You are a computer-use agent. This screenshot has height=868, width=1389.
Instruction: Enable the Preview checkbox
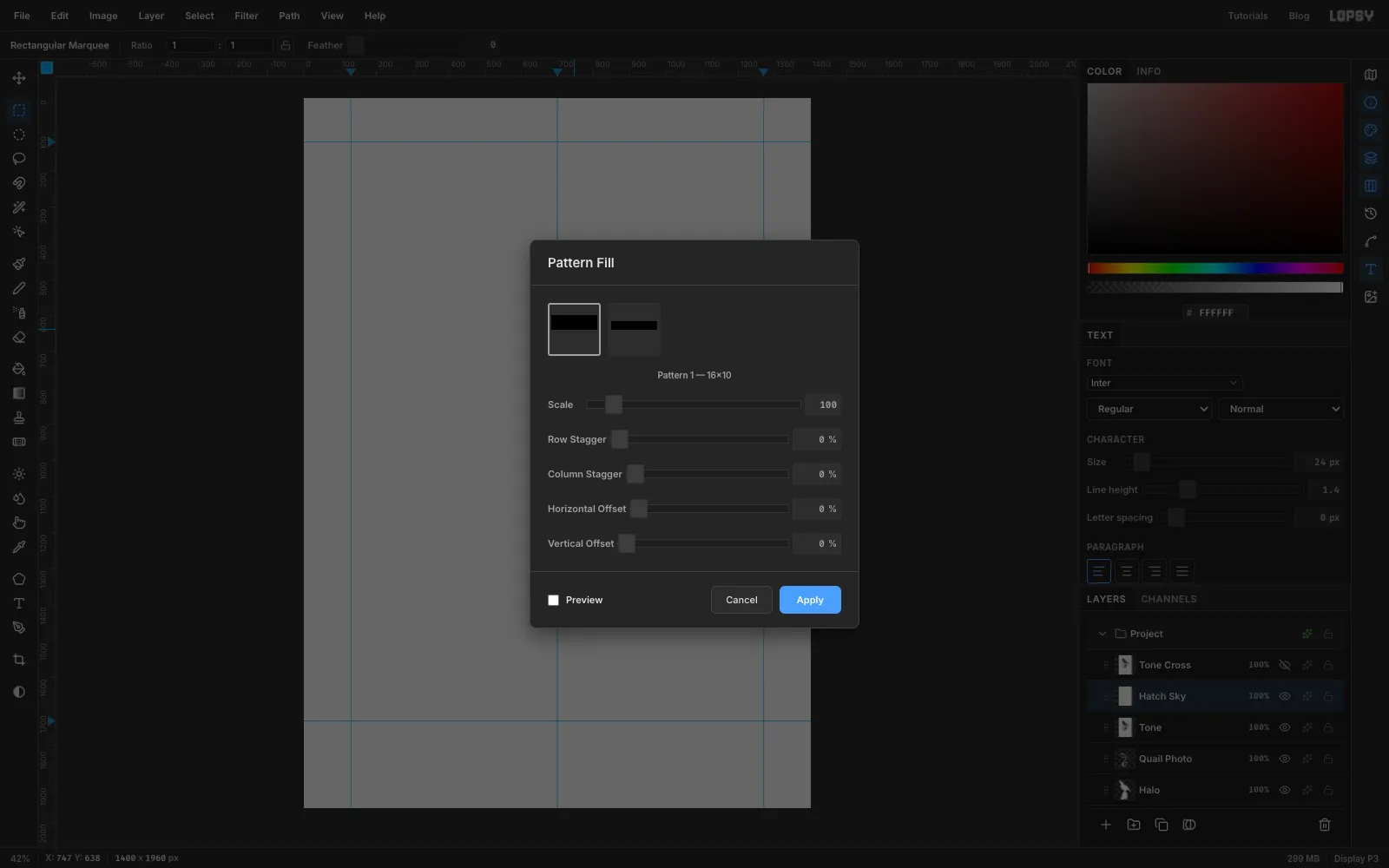553,600
